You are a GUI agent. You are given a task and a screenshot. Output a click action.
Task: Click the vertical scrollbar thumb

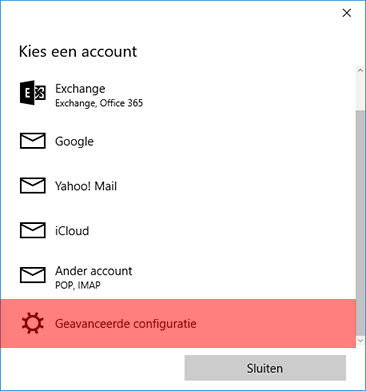click(x=360, y=222)
